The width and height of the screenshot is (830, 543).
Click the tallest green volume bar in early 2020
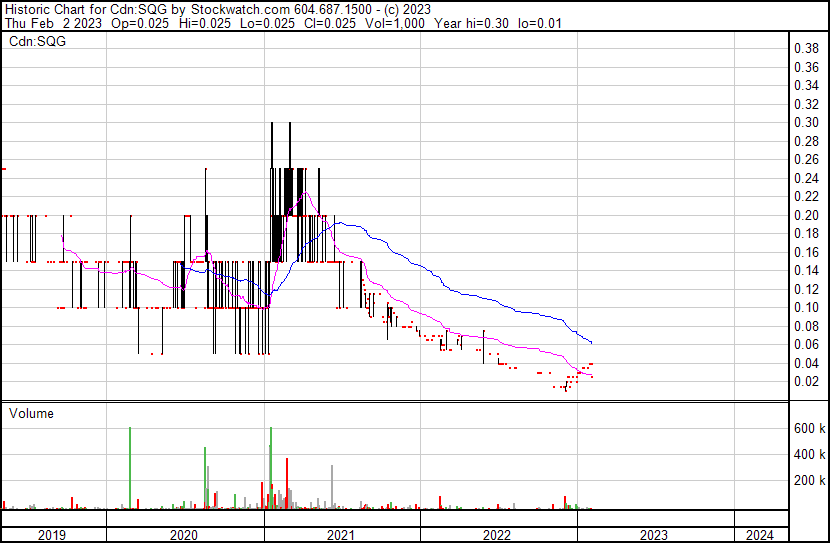pos(130,468)
